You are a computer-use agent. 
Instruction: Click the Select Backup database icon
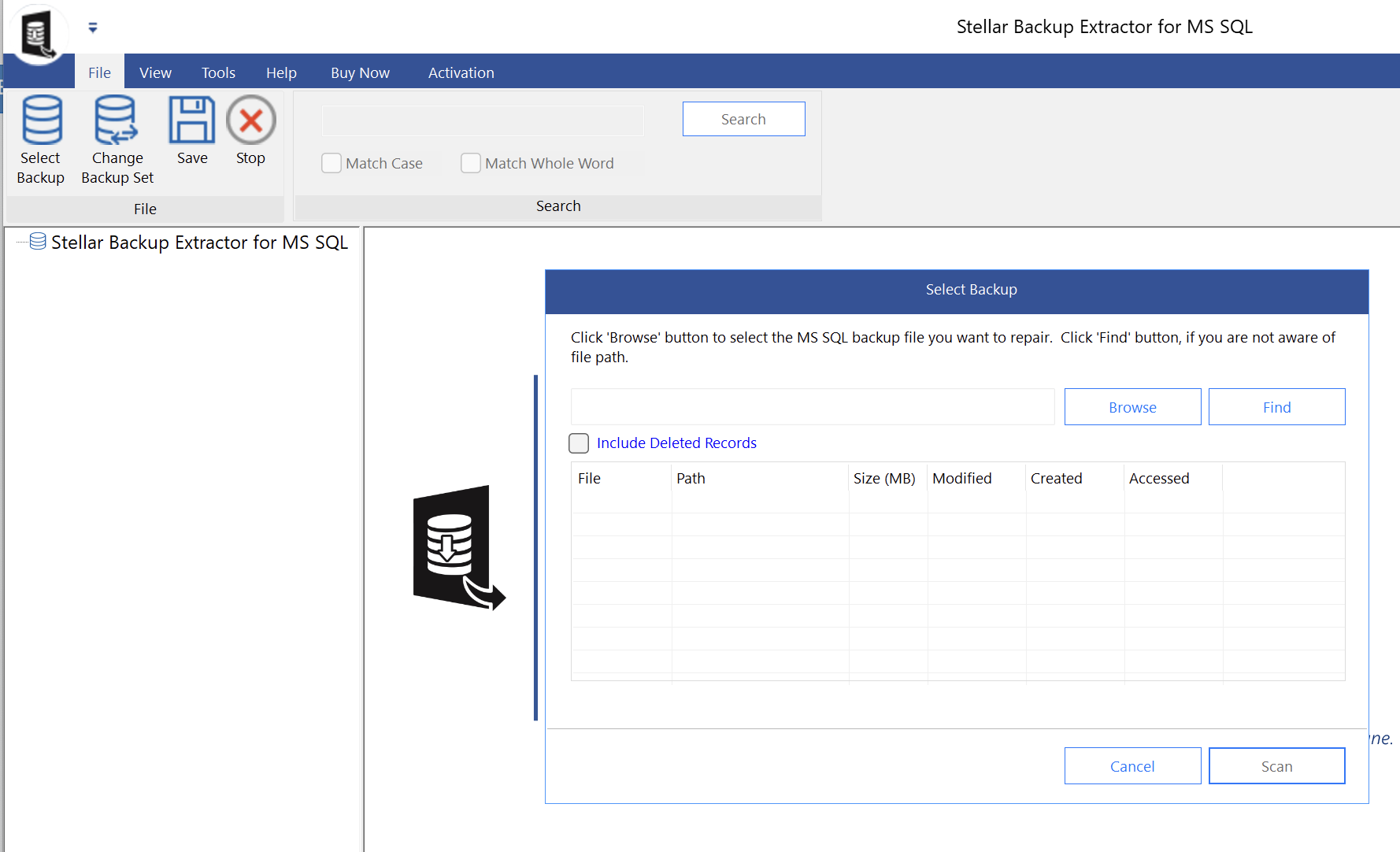click(x=41, y=120)
